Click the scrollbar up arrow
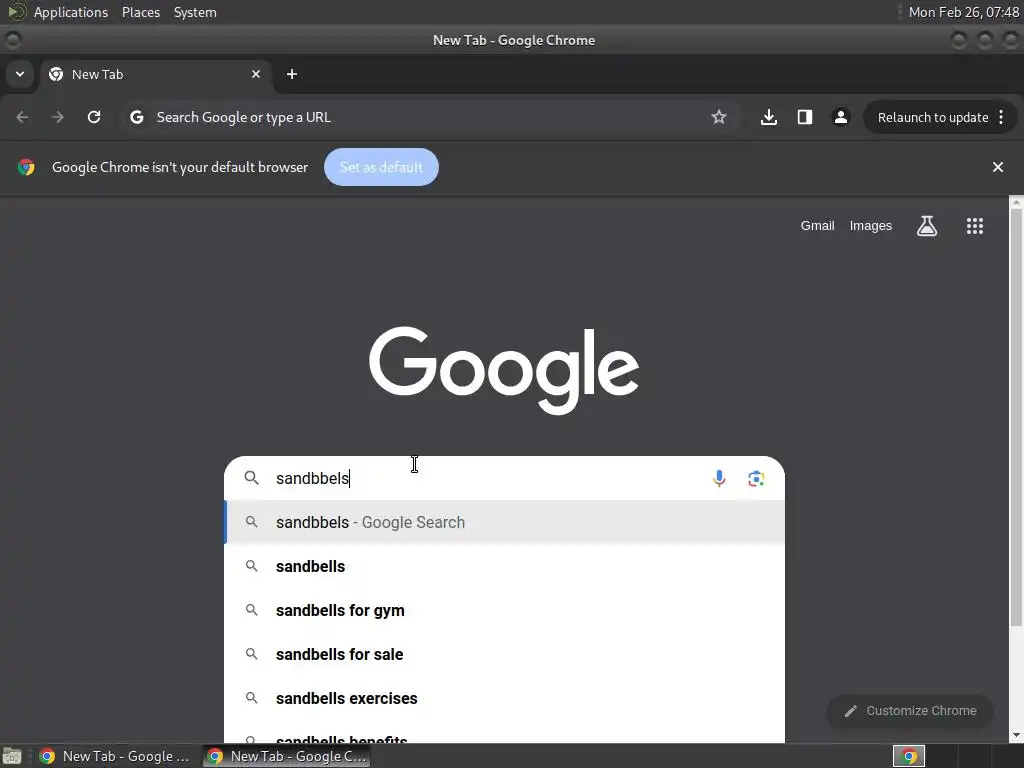The image size is (1024, 768). (x=1016, y=202)
